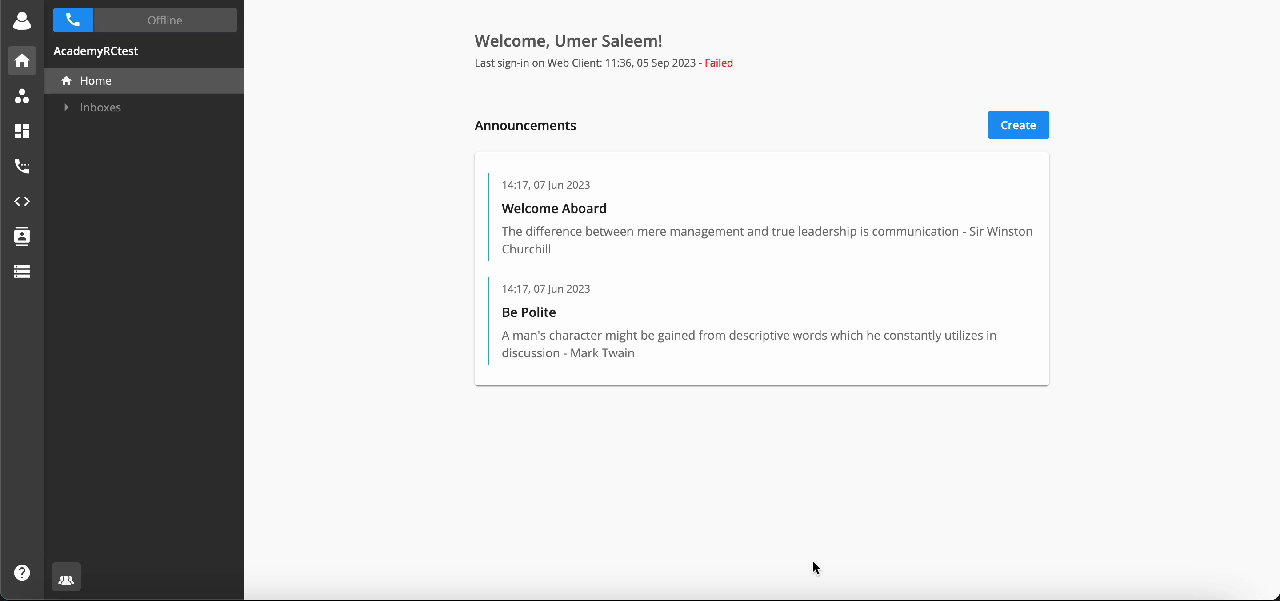Click the Failed sign-in status text

click(x=719, y=63)
